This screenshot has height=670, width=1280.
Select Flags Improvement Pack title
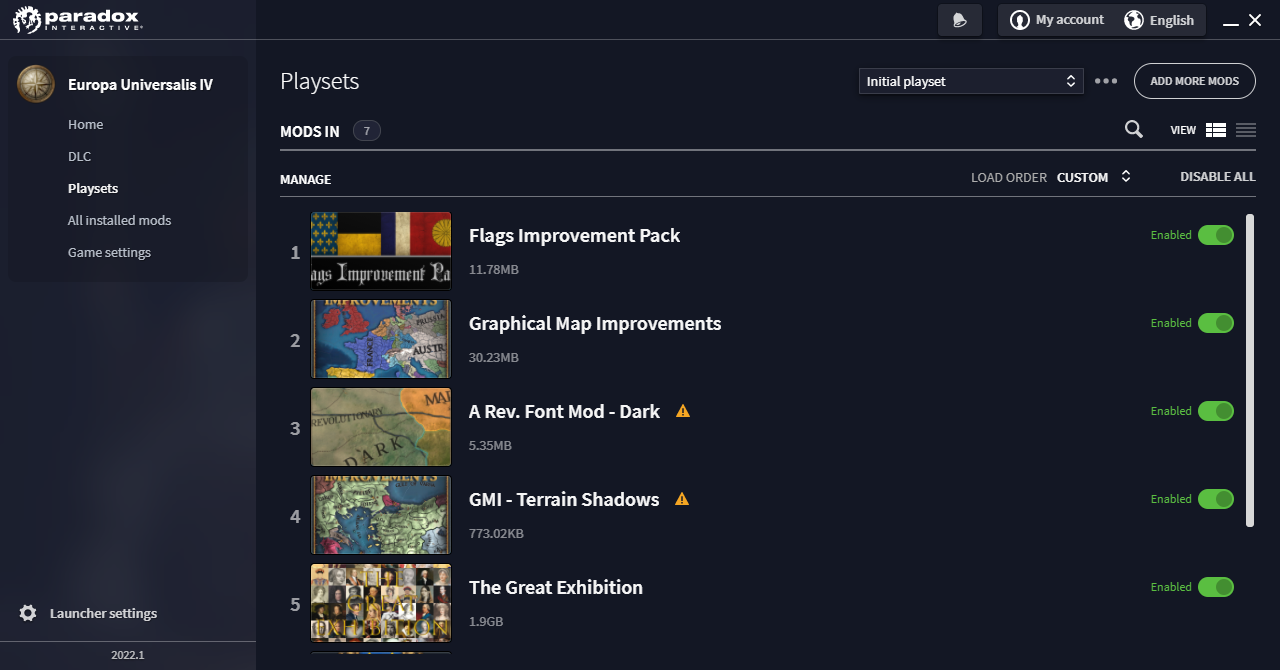tap(574, 236)
